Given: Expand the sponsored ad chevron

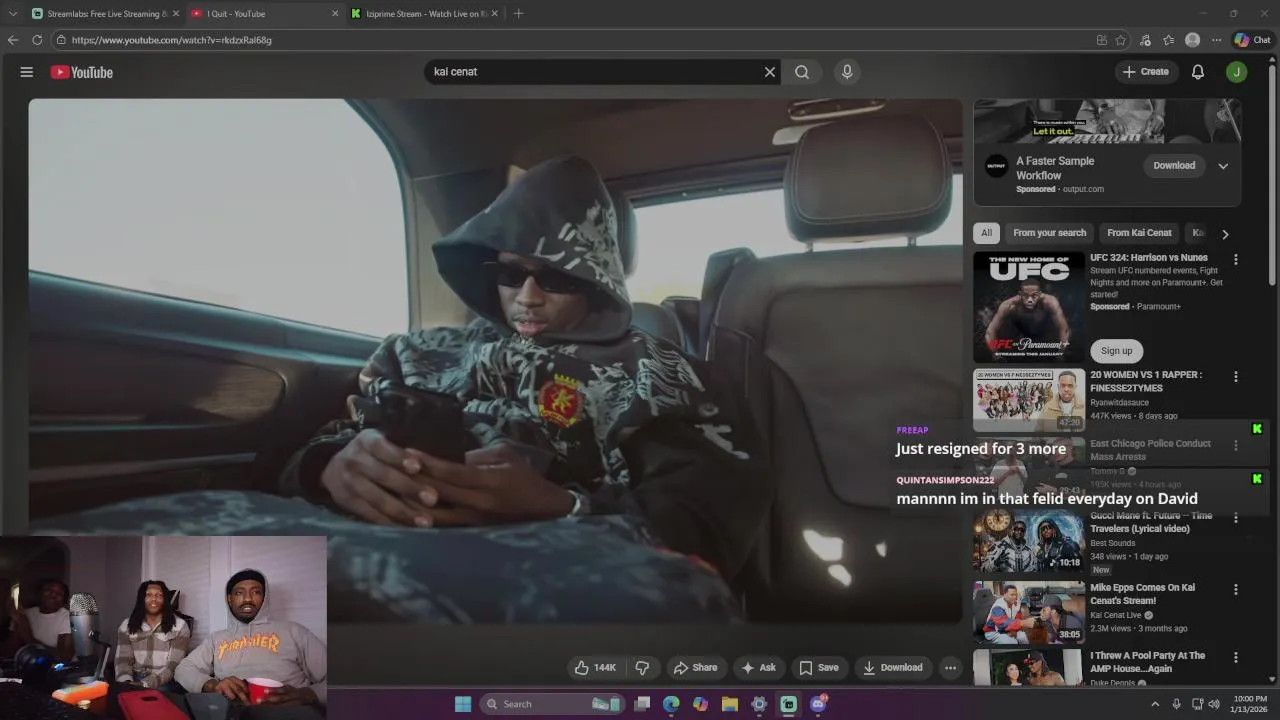Looking at the screenshot, I should coord(1223,166).
